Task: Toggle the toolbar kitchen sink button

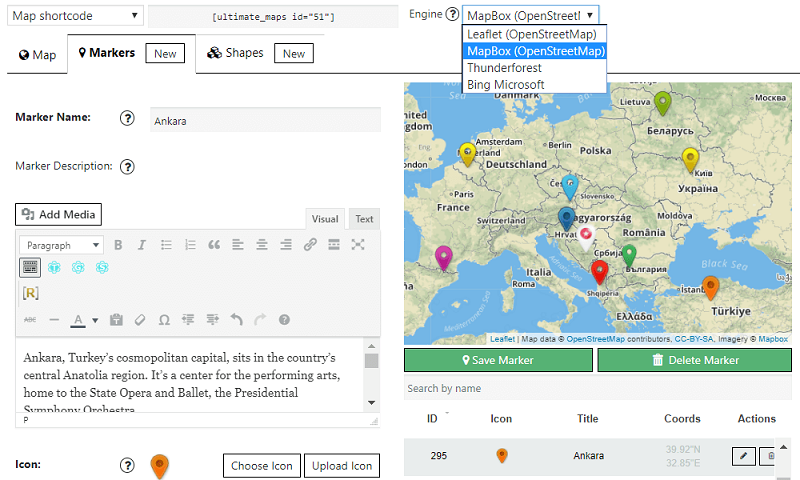Action: point(30,267)
